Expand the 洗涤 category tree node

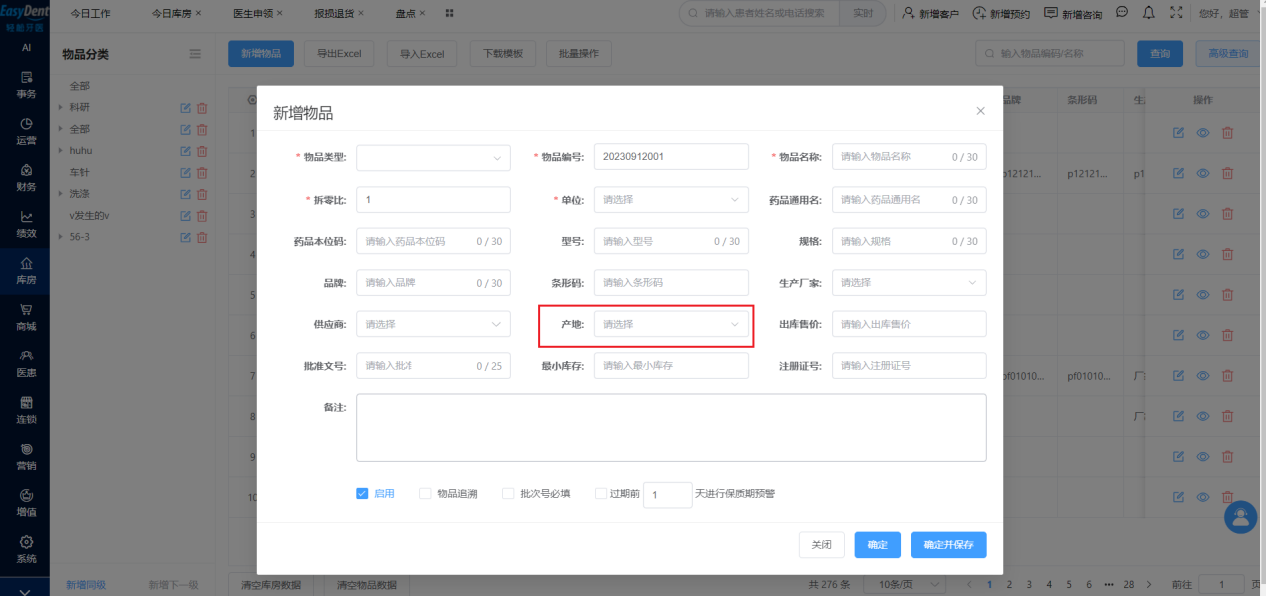click(60, 194)
